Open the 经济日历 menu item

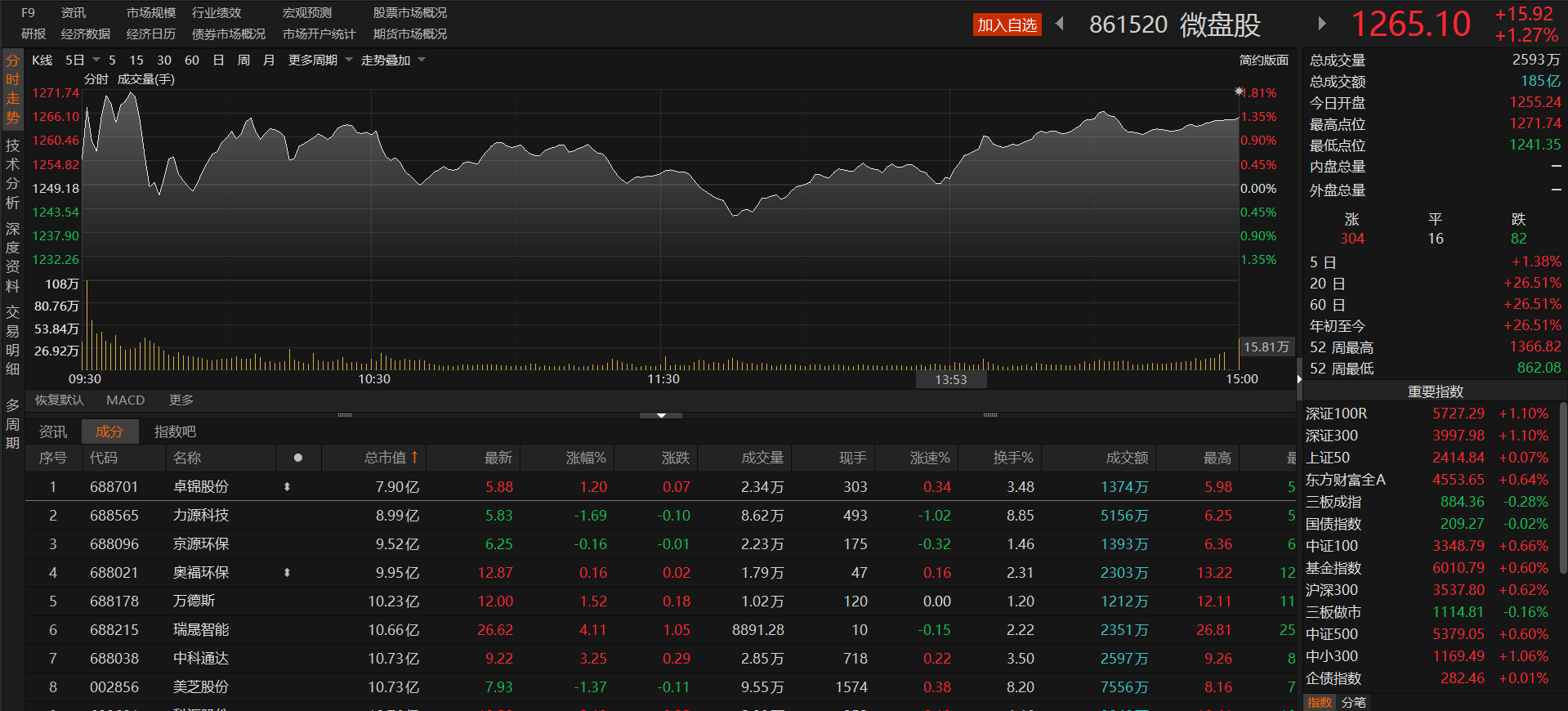tap(150, 34)
